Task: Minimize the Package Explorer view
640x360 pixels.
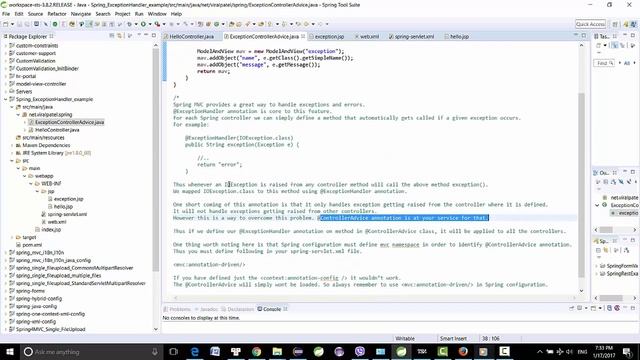Action: [x=146, y=36]
